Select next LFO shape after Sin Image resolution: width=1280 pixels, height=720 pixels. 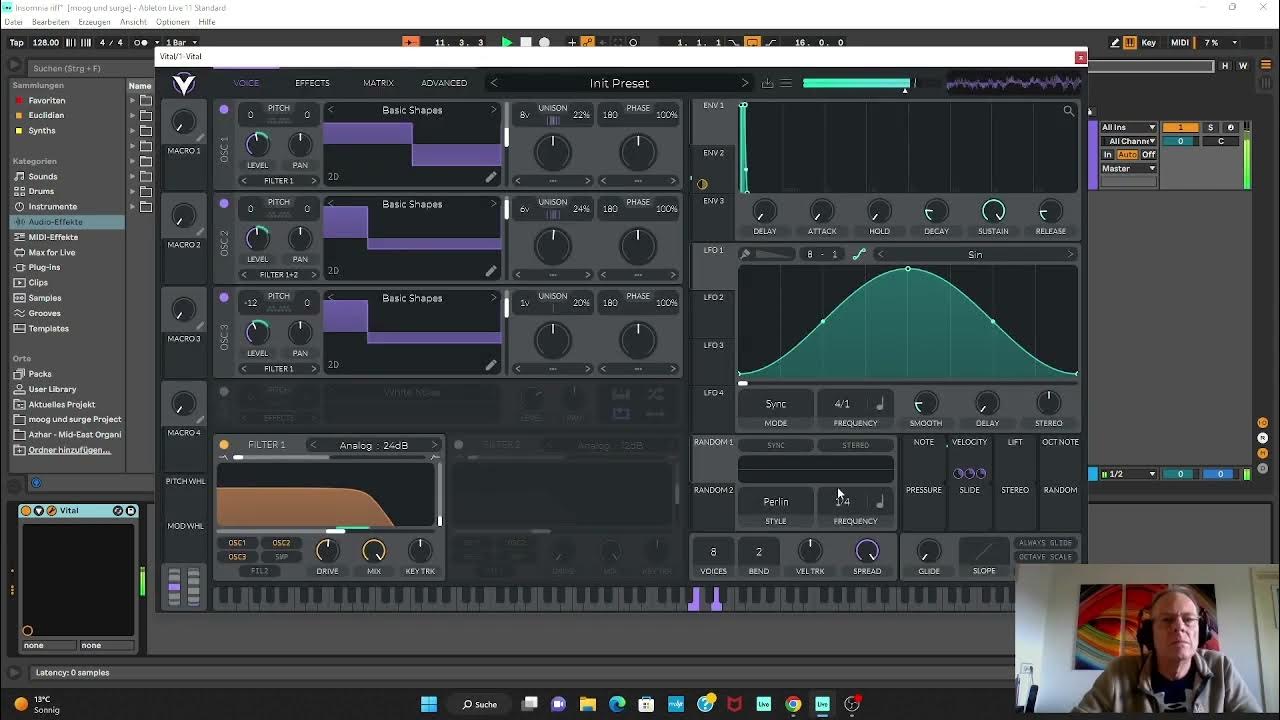coord(1069,254)
